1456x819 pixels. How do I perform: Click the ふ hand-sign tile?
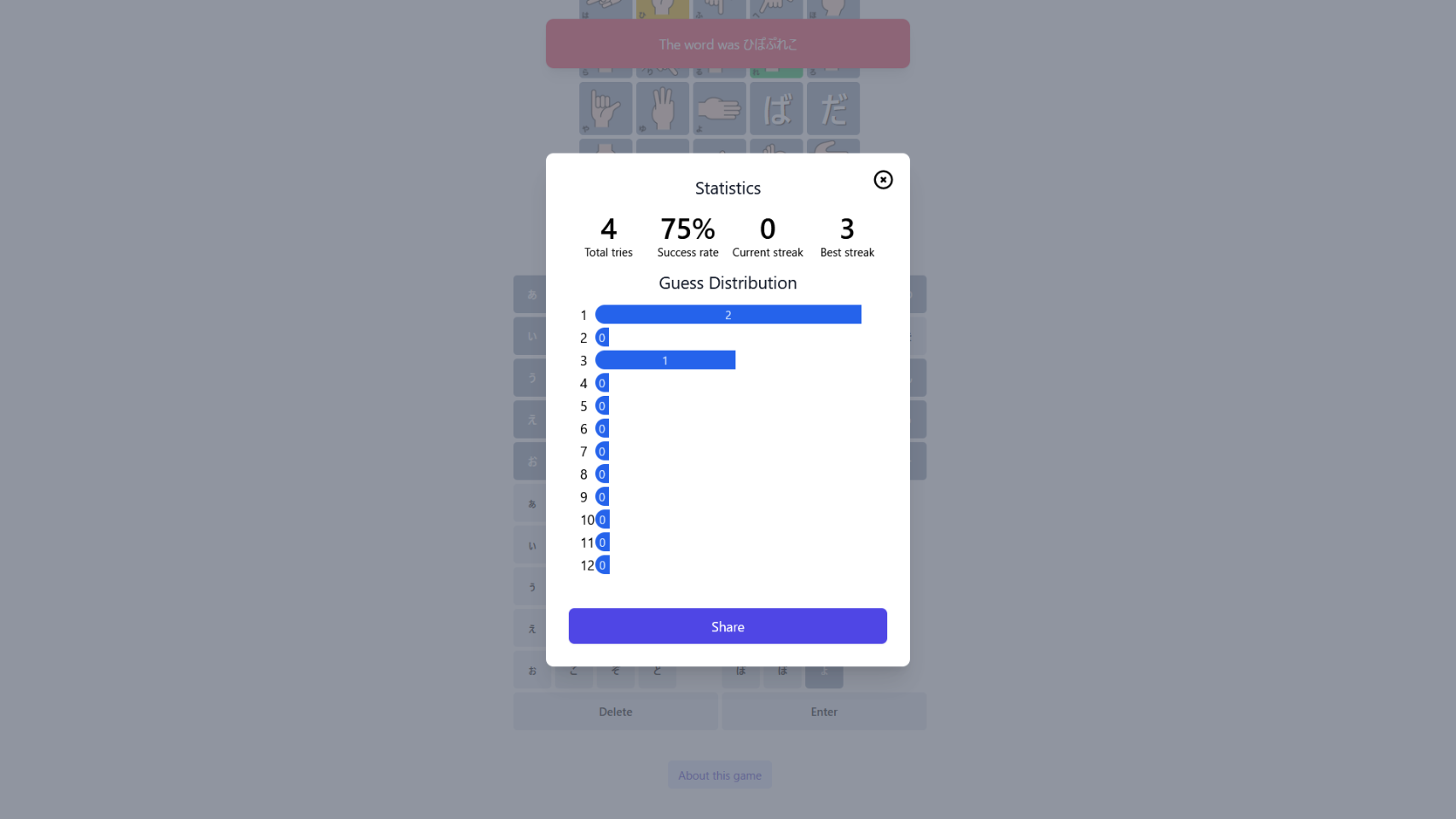tap(719, 9)
